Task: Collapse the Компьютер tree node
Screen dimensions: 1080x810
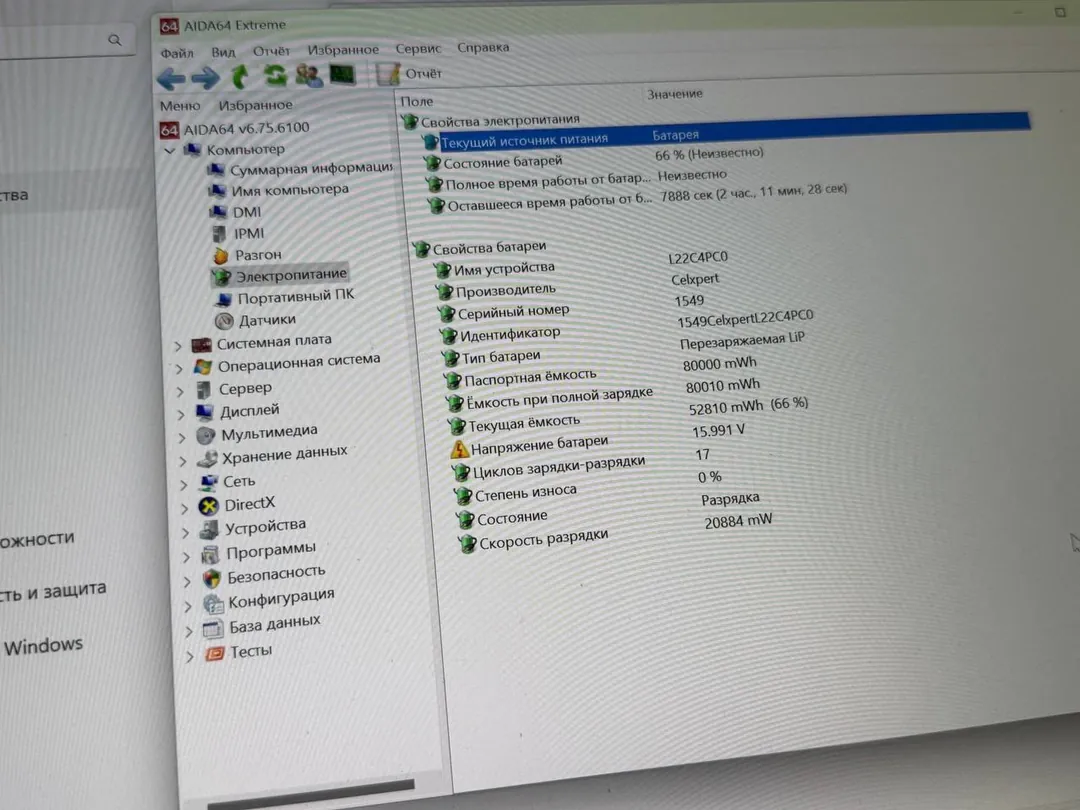Action: coord(169,150)
